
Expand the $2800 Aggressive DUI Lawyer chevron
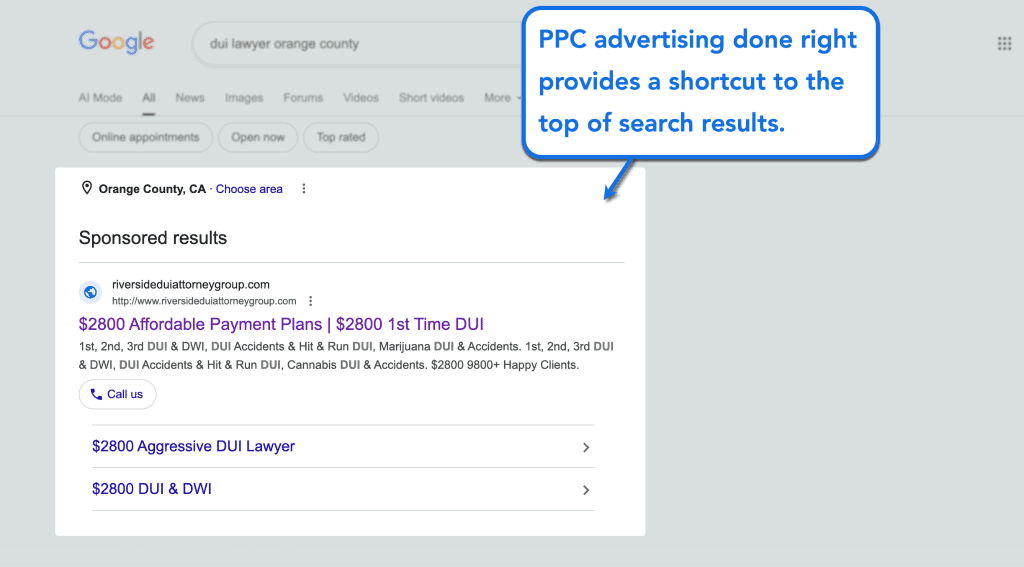tap(586, 447)
